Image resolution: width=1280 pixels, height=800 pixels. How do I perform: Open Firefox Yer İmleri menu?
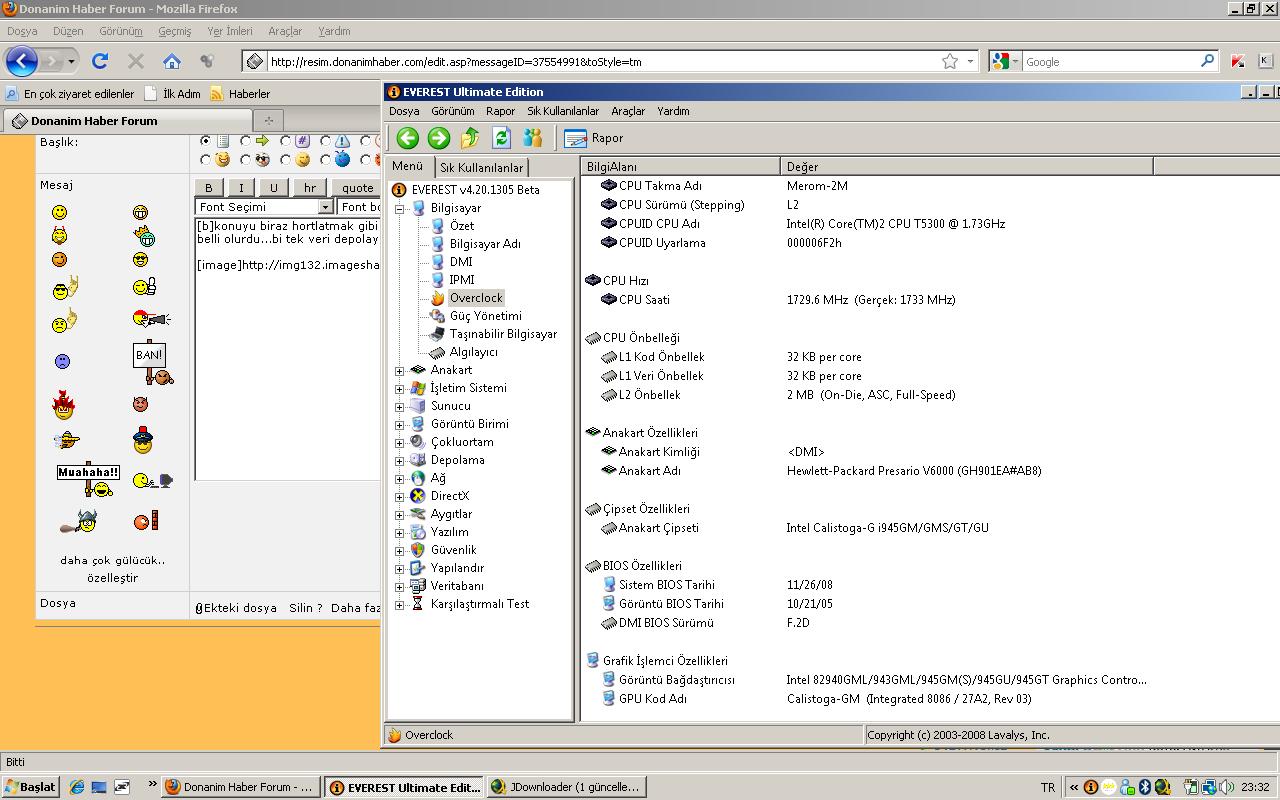pos(230,31)
